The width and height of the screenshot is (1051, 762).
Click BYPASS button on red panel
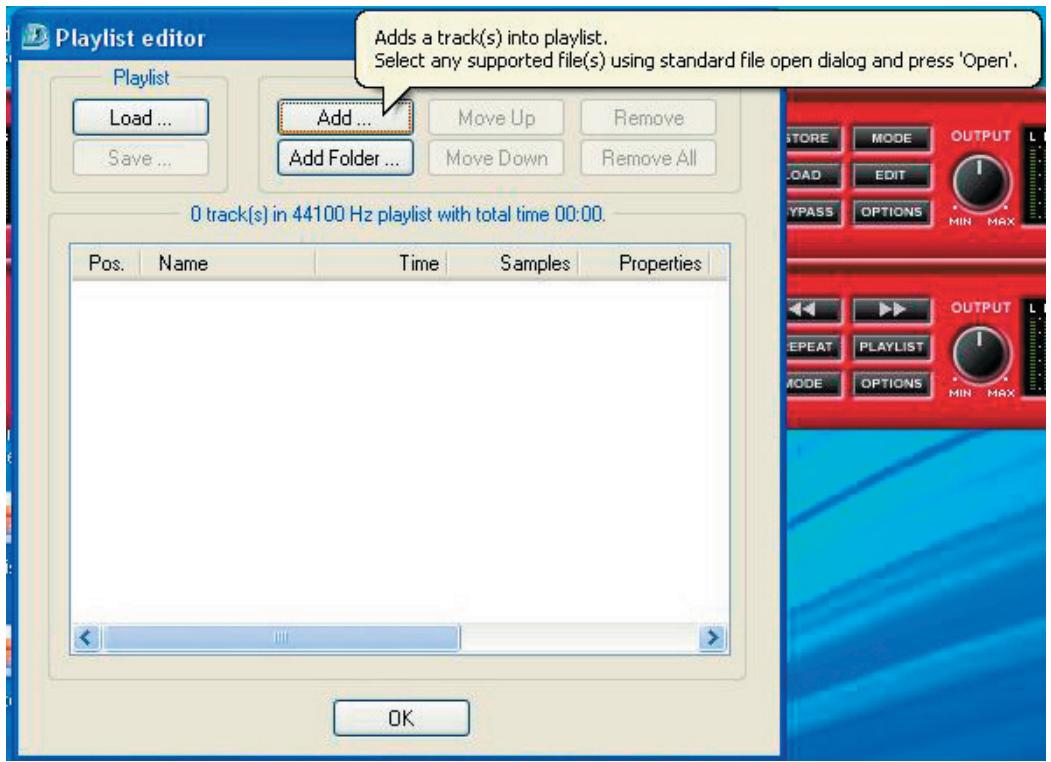point(812,212)
